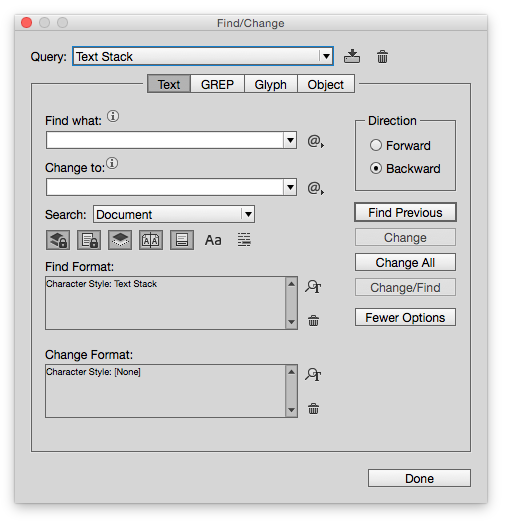Click Find Format scrollbar up arrow
Viewport: 510px width, 530px height.
coord(291,284)
